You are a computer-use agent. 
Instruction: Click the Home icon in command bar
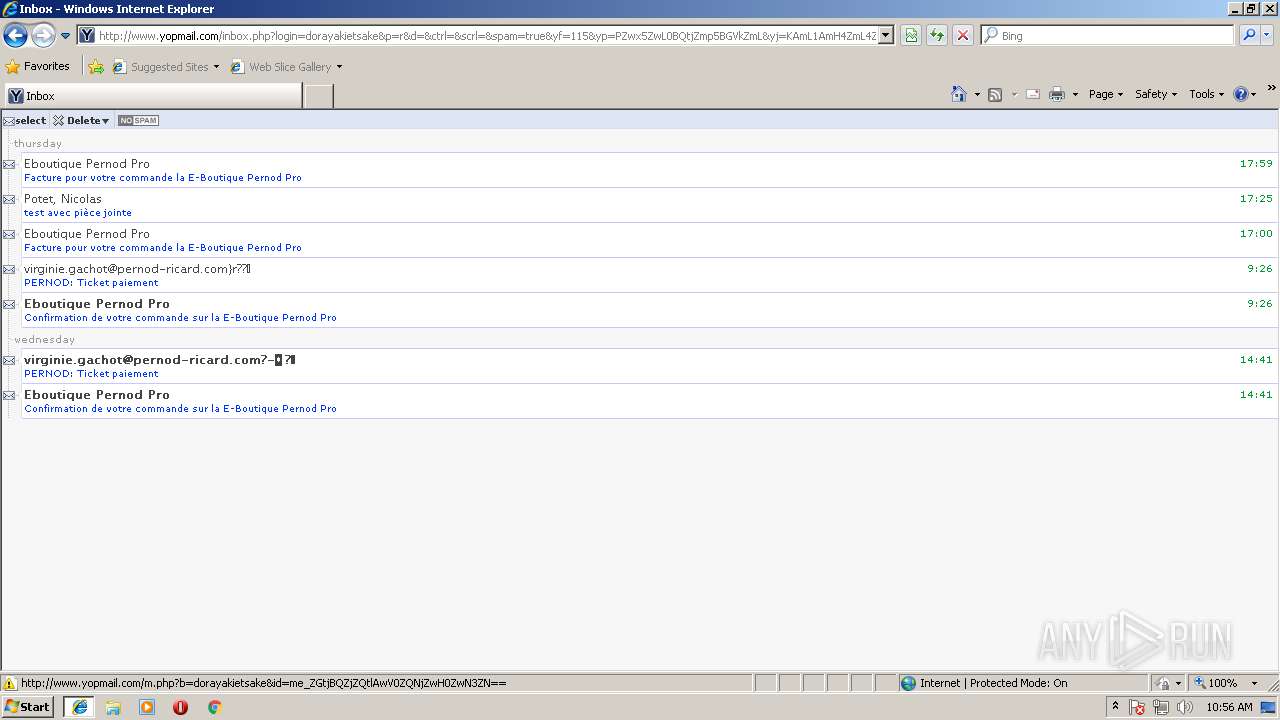[x=959, y=94]
